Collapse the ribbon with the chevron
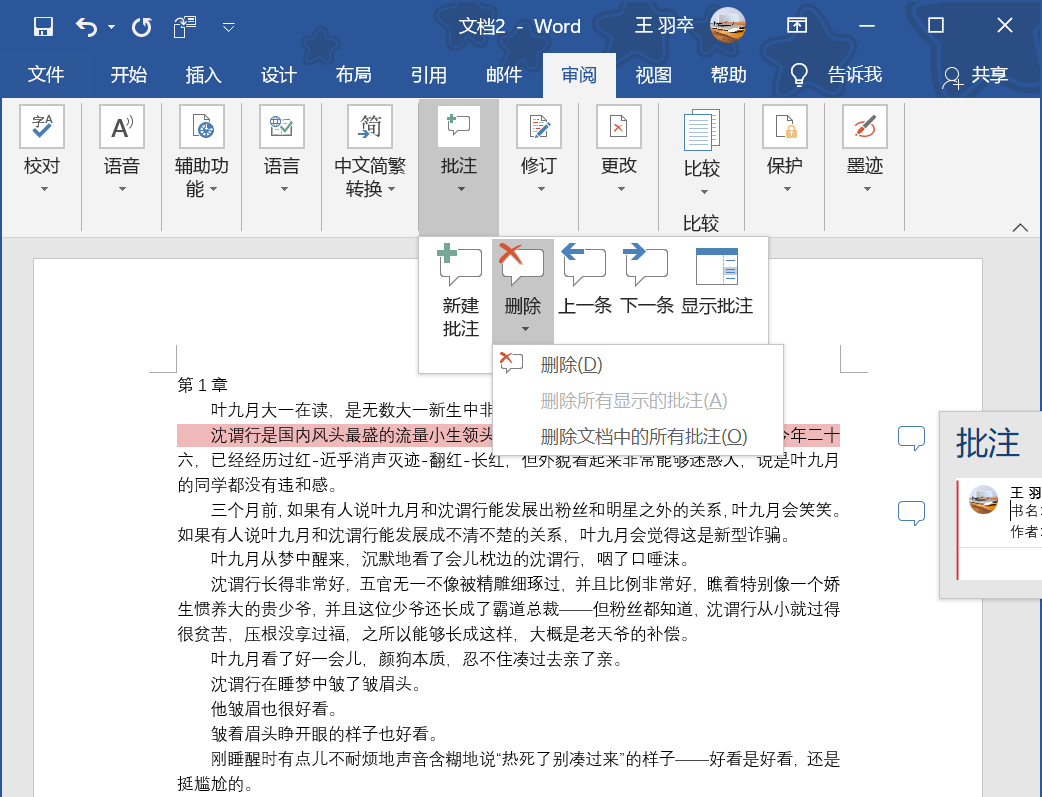This screenshot has width=1042, height=797. click(x=1020, y=225)
